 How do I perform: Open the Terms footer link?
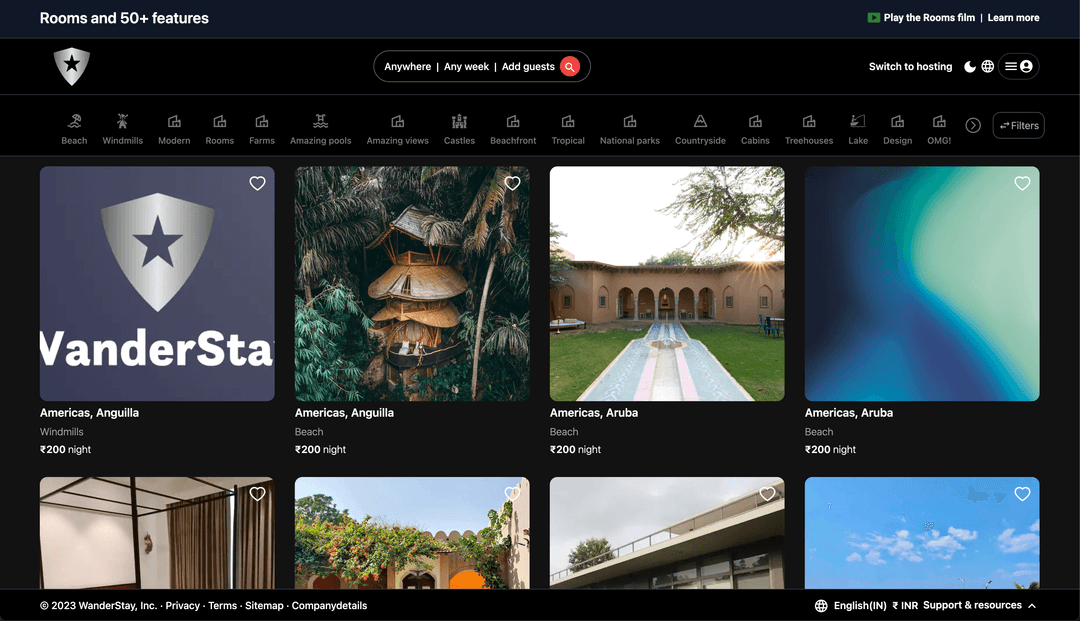(x=222, y=606)
